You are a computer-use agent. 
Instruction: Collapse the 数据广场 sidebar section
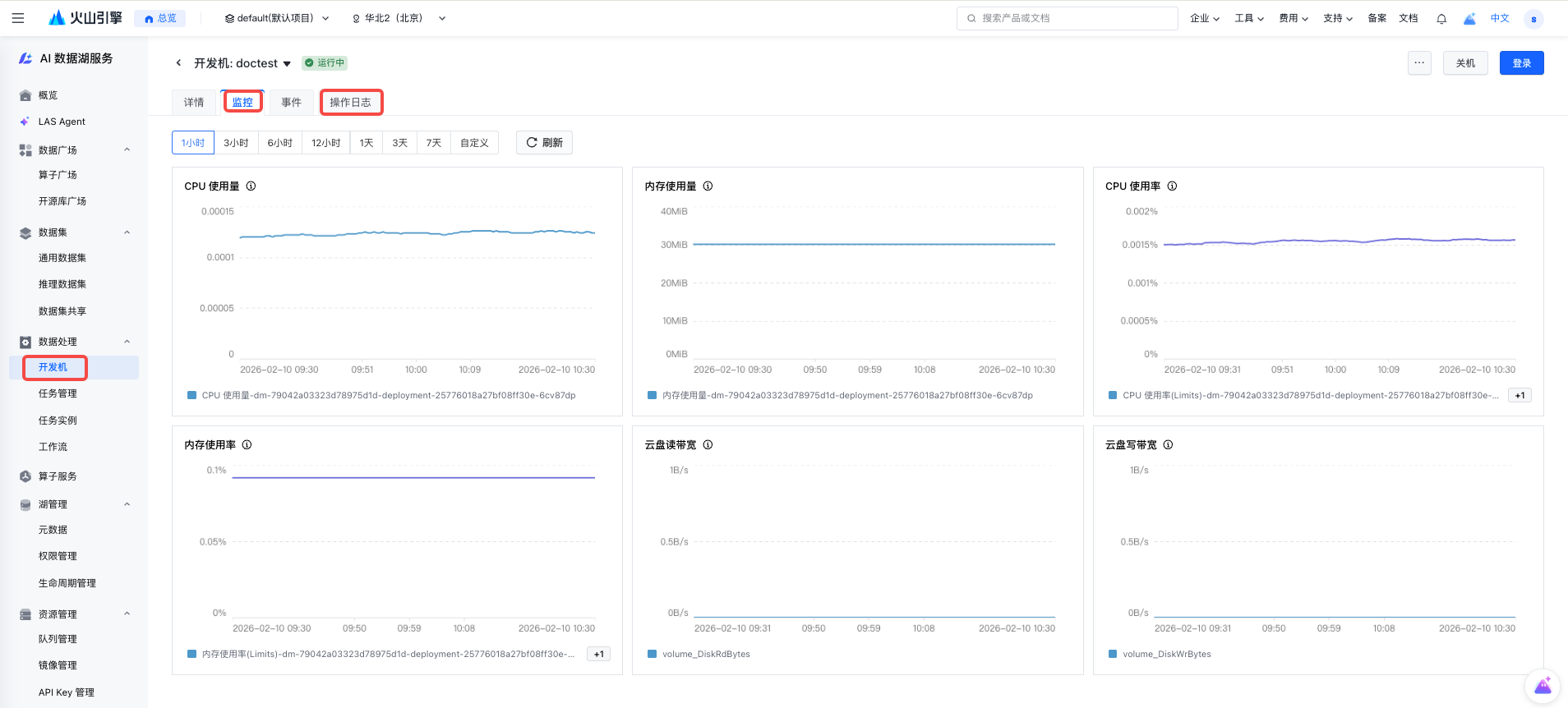click(127, 149)
